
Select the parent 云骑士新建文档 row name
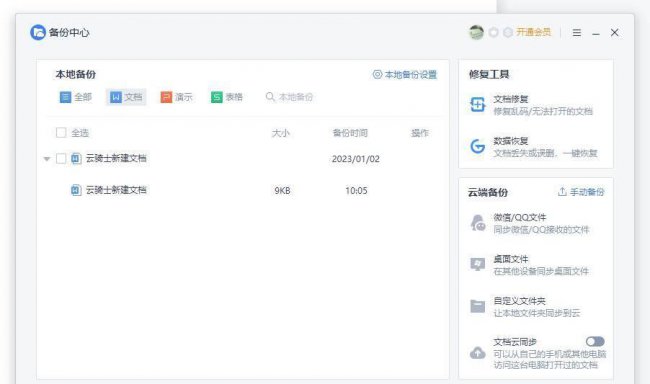pyautogui.click(x=116, y=158)
